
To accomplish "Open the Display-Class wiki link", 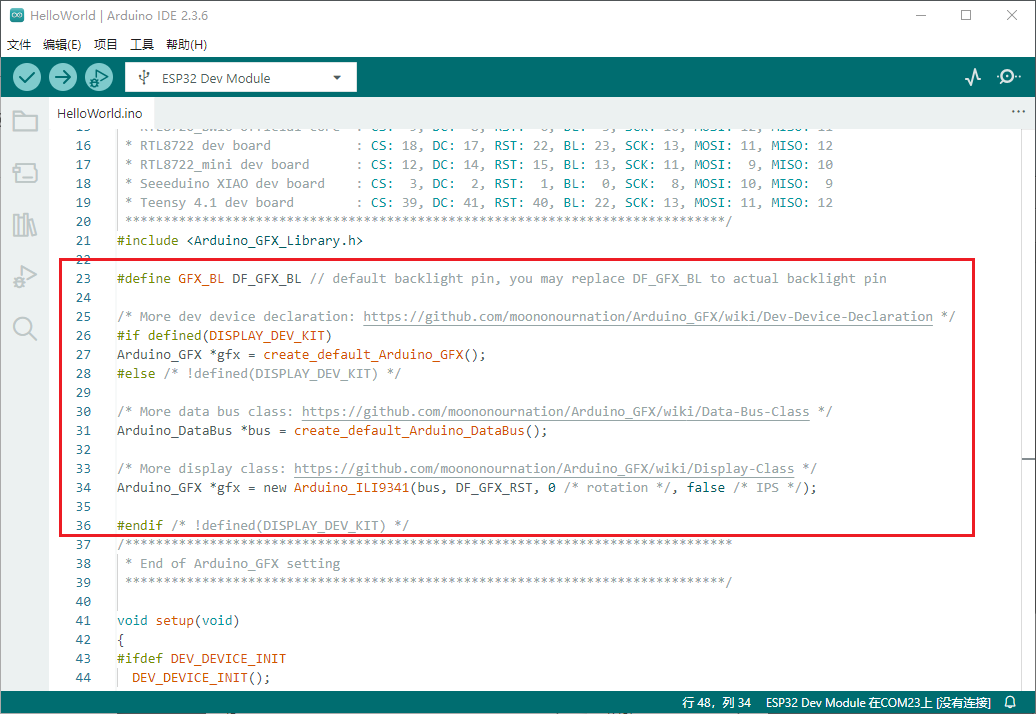I will pos(544,468).
